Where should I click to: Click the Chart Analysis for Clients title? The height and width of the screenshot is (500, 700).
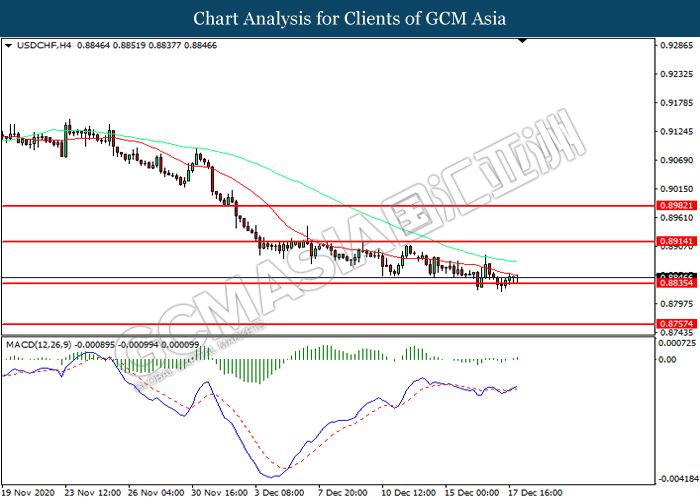point(350,19)
